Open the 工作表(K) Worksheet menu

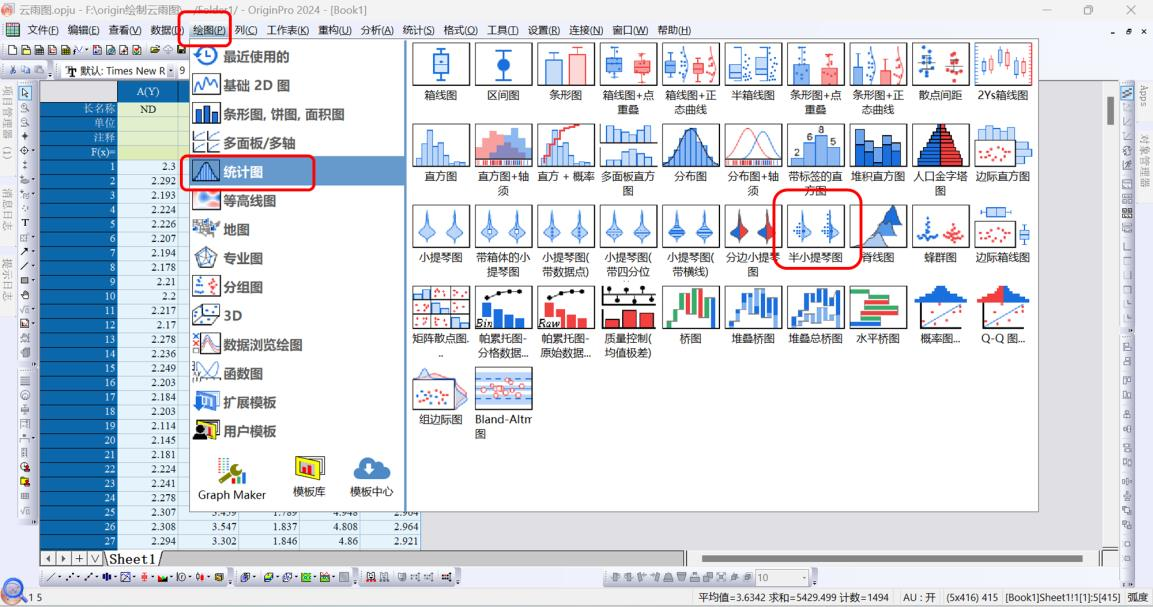288,30
